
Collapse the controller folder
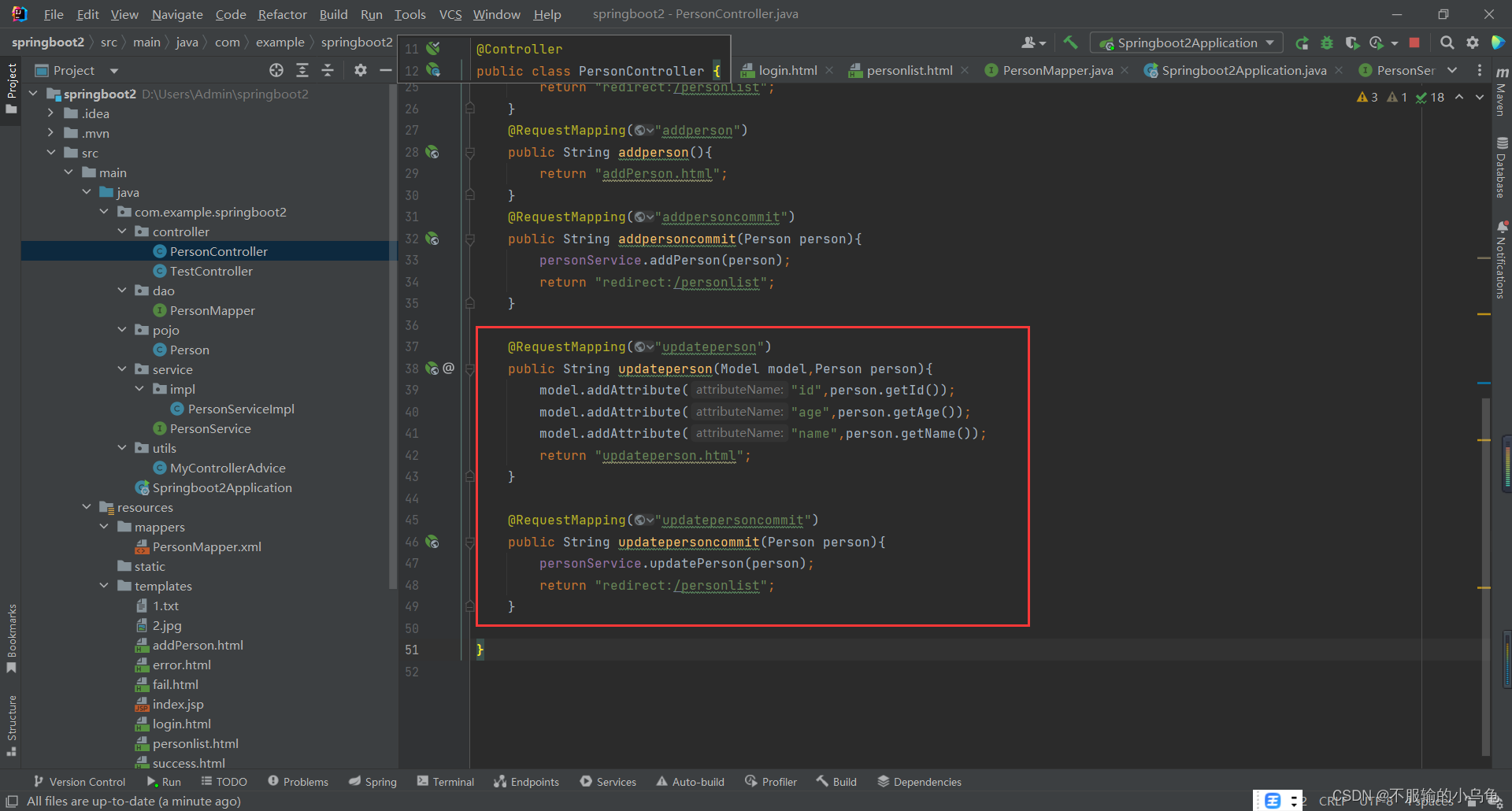pyautogui.click(x=122, y=231)
